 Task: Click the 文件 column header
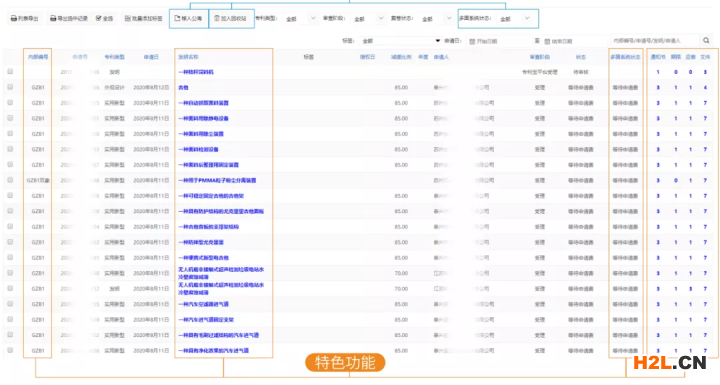pos(705,57)
